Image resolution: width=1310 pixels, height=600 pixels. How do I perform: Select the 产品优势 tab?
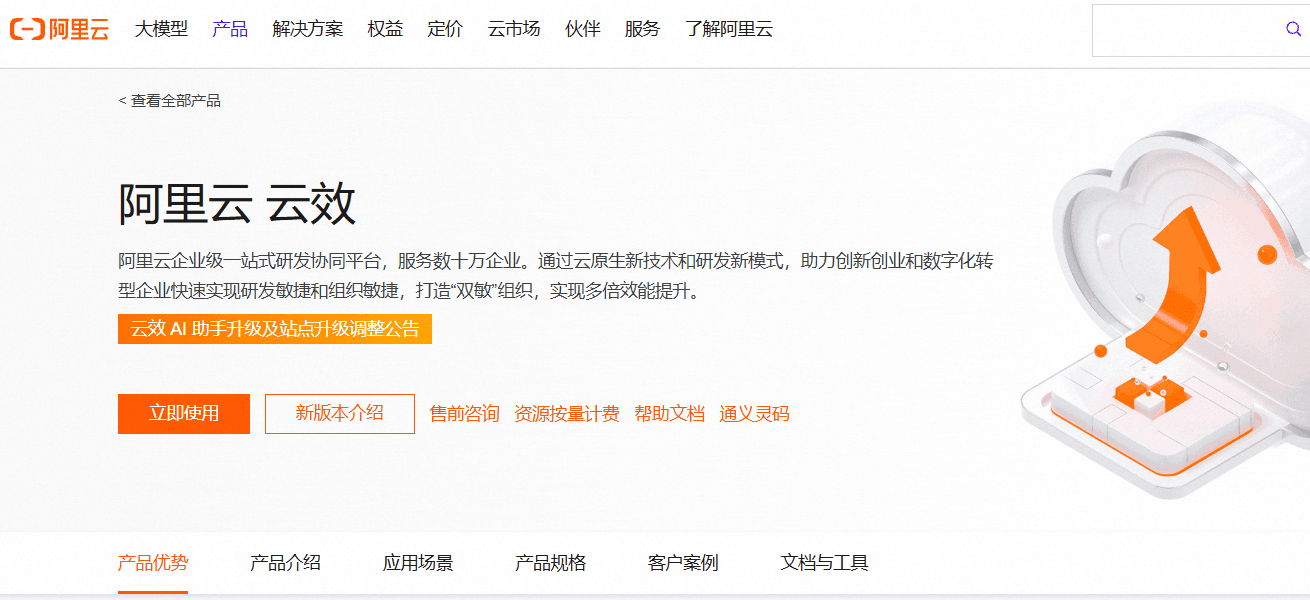[x=153, y=563]
